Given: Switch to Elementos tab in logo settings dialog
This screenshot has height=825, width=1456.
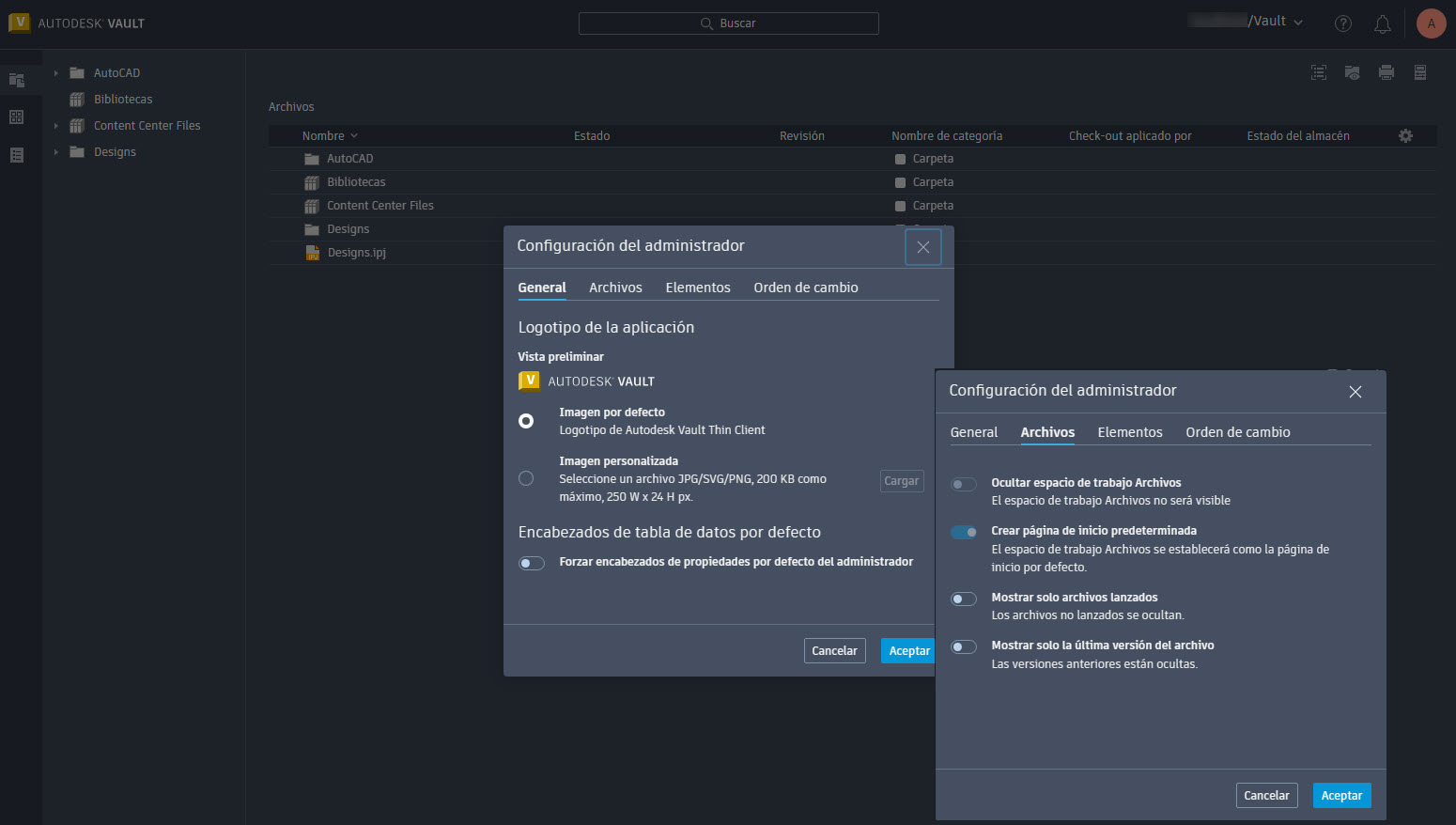Looking at the screenshot, I should 698,288.
